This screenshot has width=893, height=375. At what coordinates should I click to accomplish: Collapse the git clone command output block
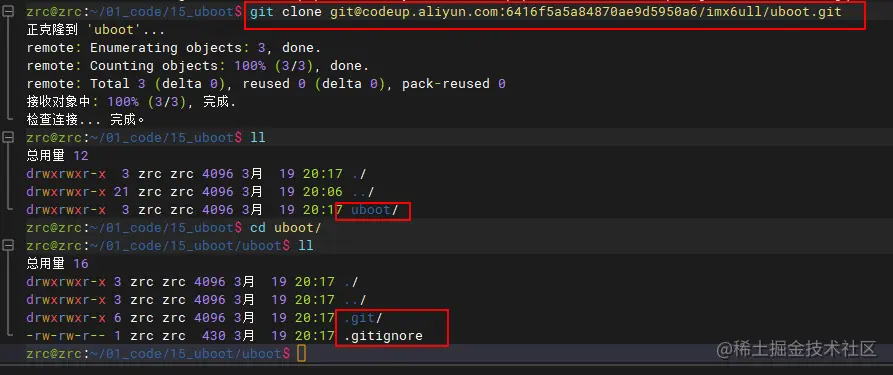coord(8,11)
